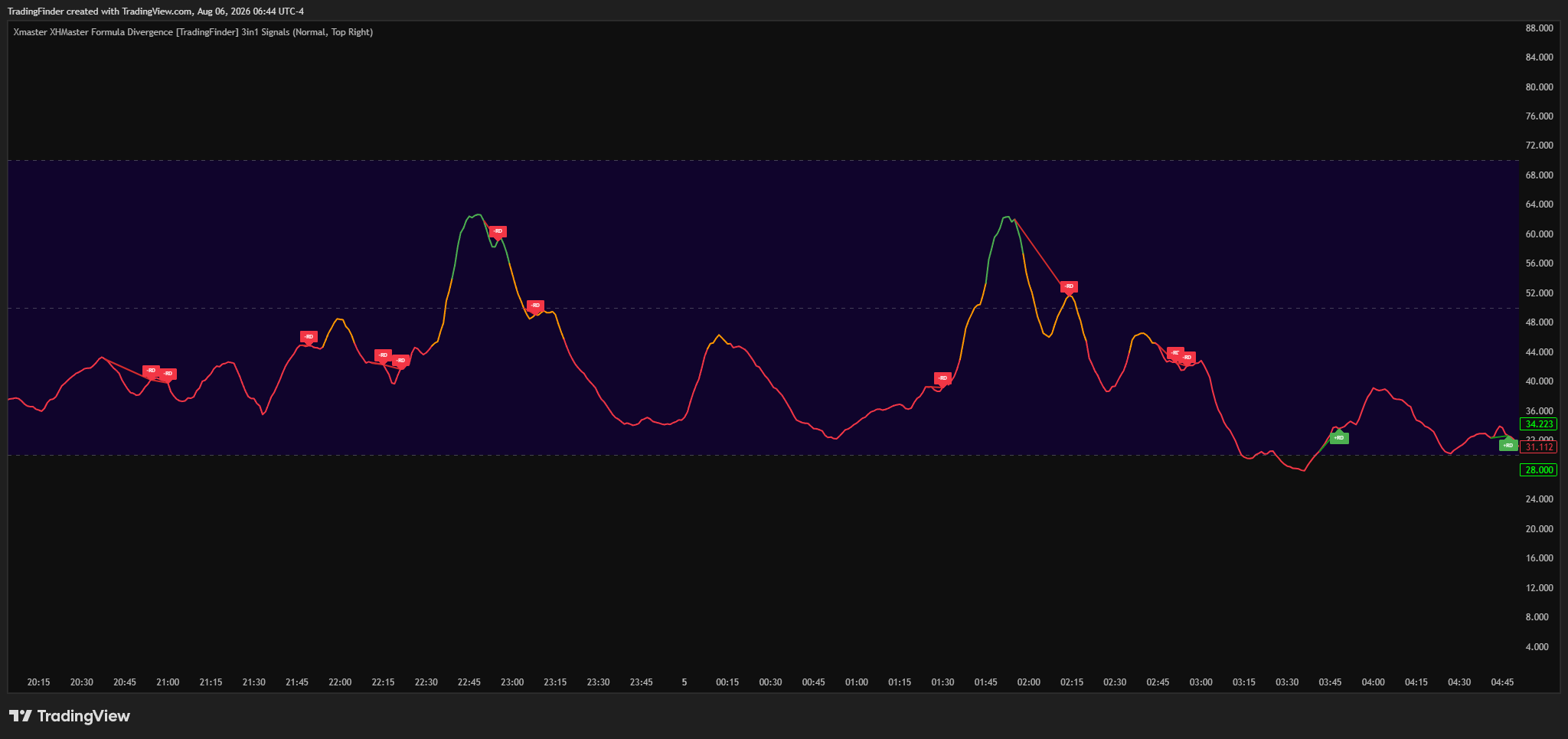Viewport: 1568px width, 739px height.
Task: Click the TradingView logo below the chart
Action: point(70,716)
